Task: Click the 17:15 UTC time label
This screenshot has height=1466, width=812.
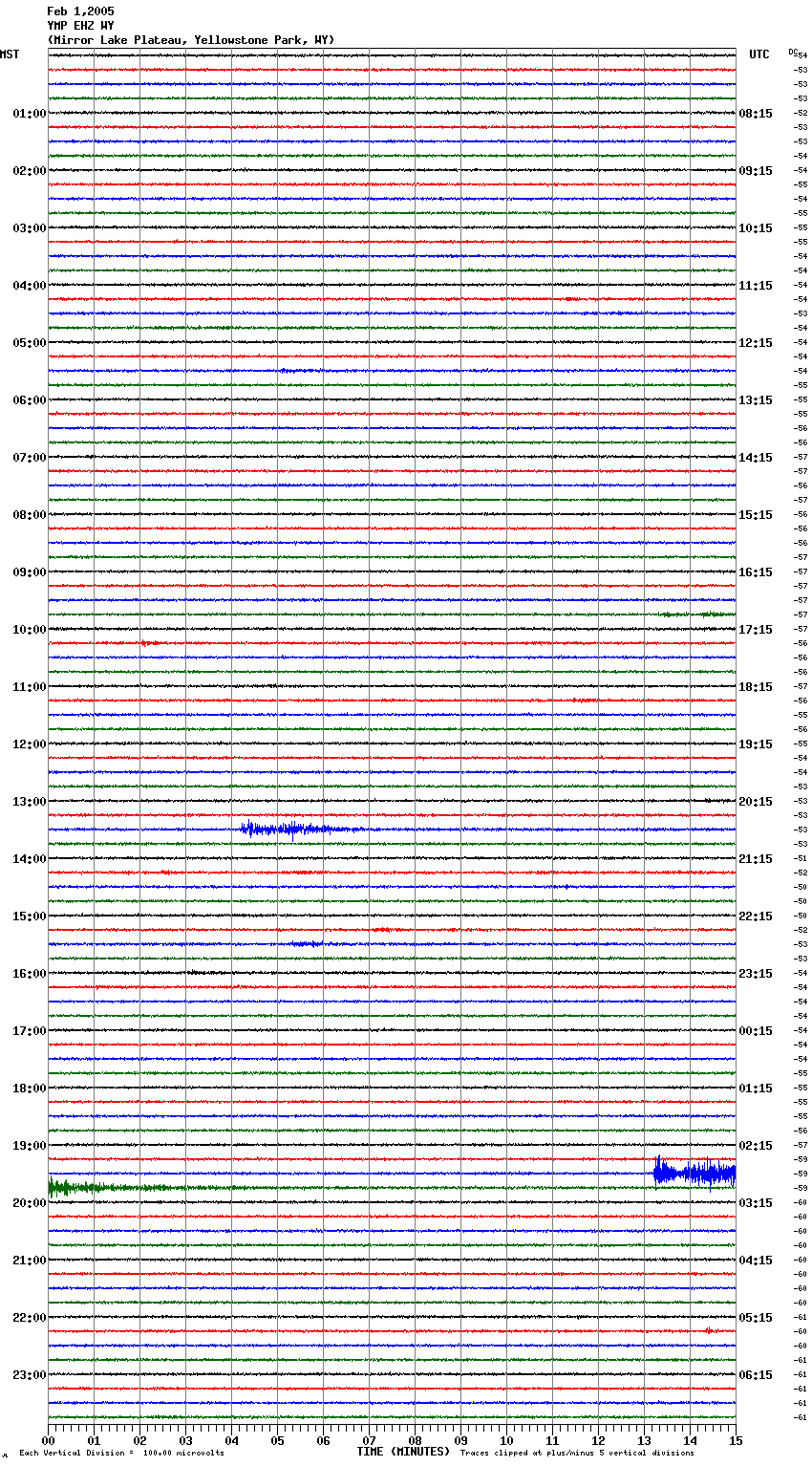Action: (756, 630)
